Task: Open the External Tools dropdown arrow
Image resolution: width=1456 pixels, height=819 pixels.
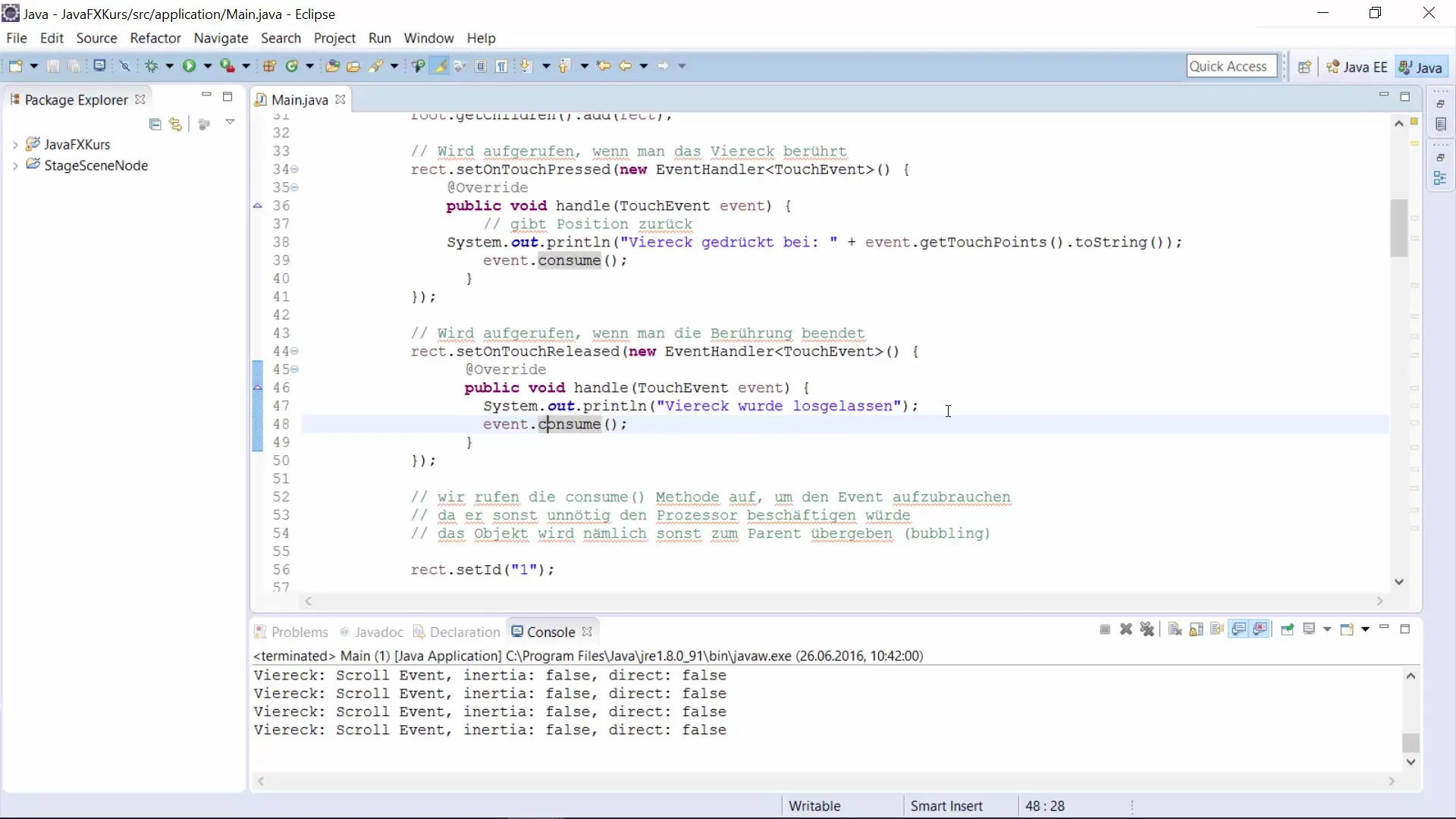Action: click(245, 66)
